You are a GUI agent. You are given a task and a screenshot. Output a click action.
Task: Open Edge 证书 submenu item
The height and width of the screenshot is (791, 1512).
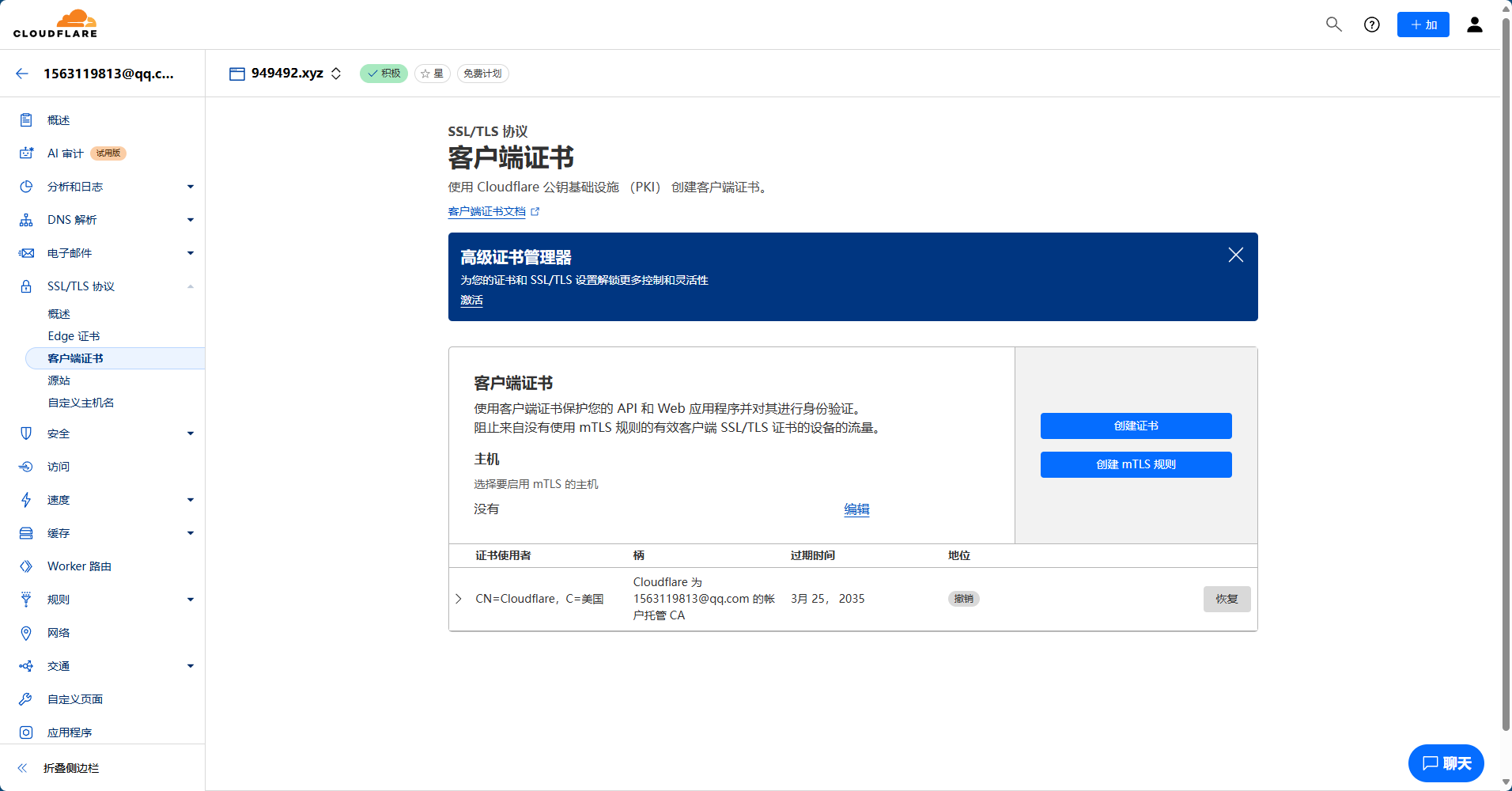pyautogui.click(x=74, y=336)
